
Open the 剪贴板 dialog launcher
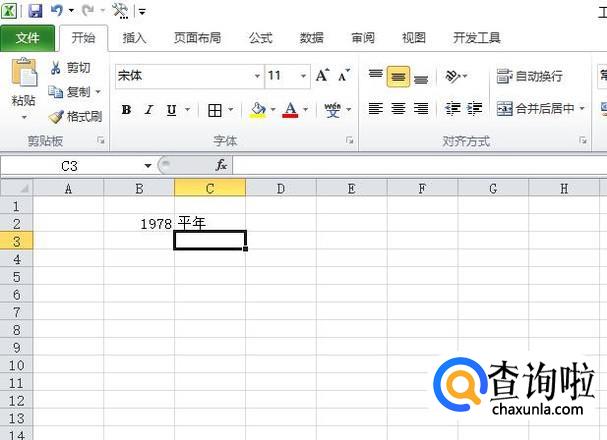tap(101, 140)
